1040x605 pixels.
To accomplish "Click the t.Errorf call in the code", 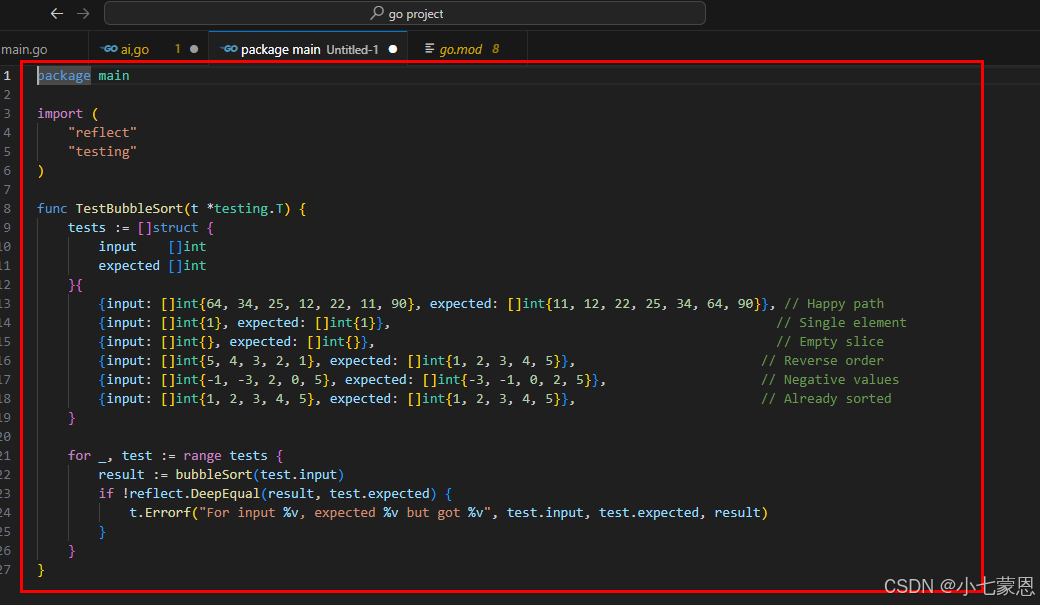I will coord(164,512).
